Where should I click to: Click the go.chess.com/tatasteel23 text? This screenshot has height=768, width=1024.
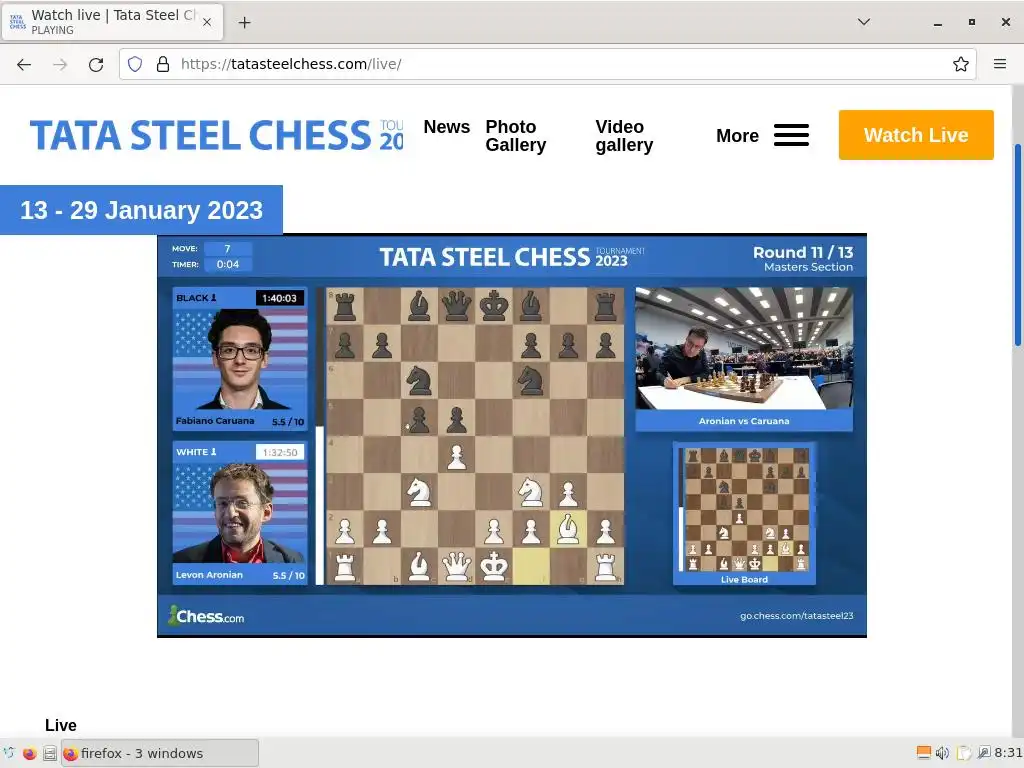coord(796,616)
